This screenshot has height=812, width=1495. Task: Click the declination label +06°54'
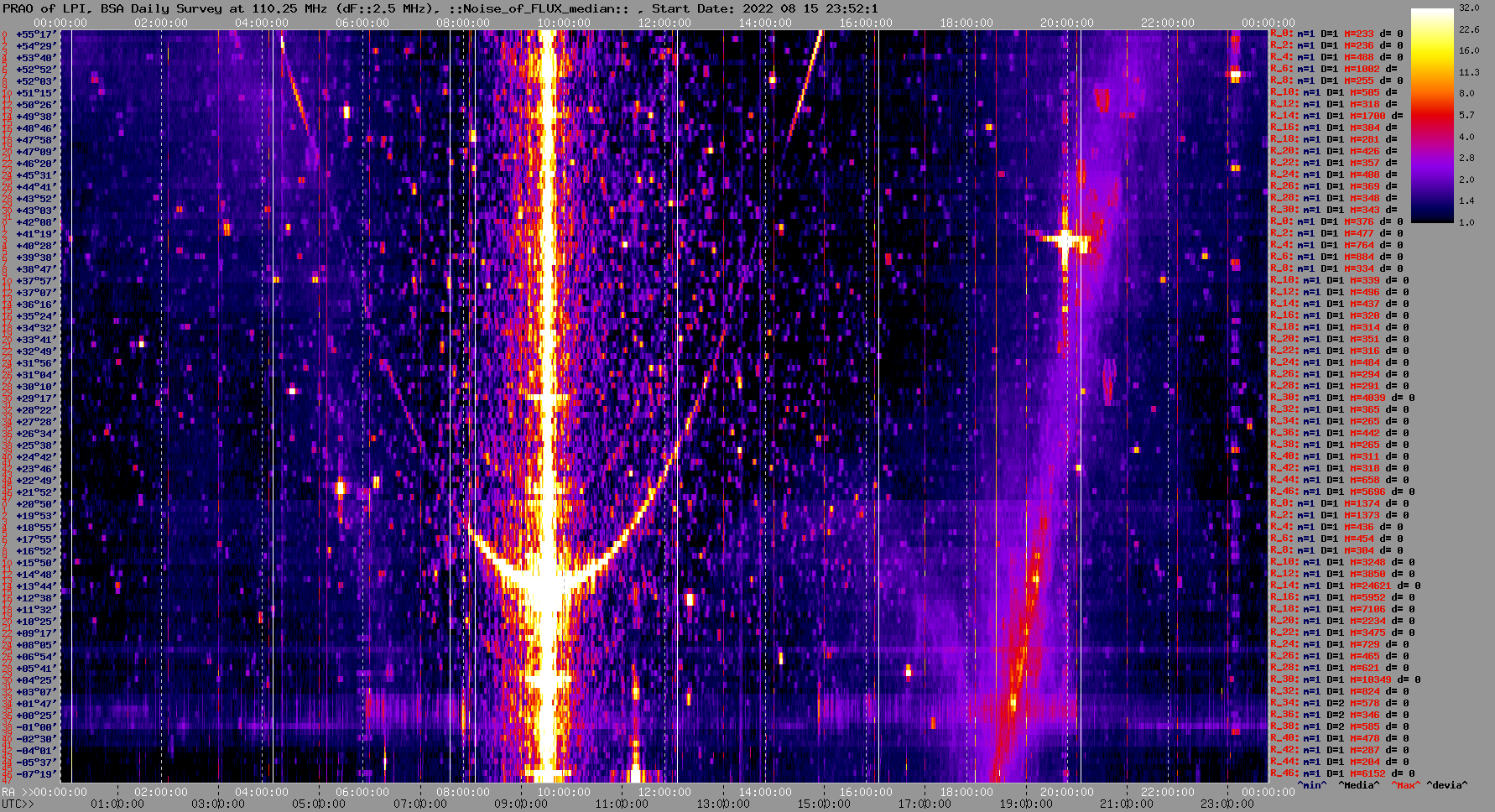point(35,657)
